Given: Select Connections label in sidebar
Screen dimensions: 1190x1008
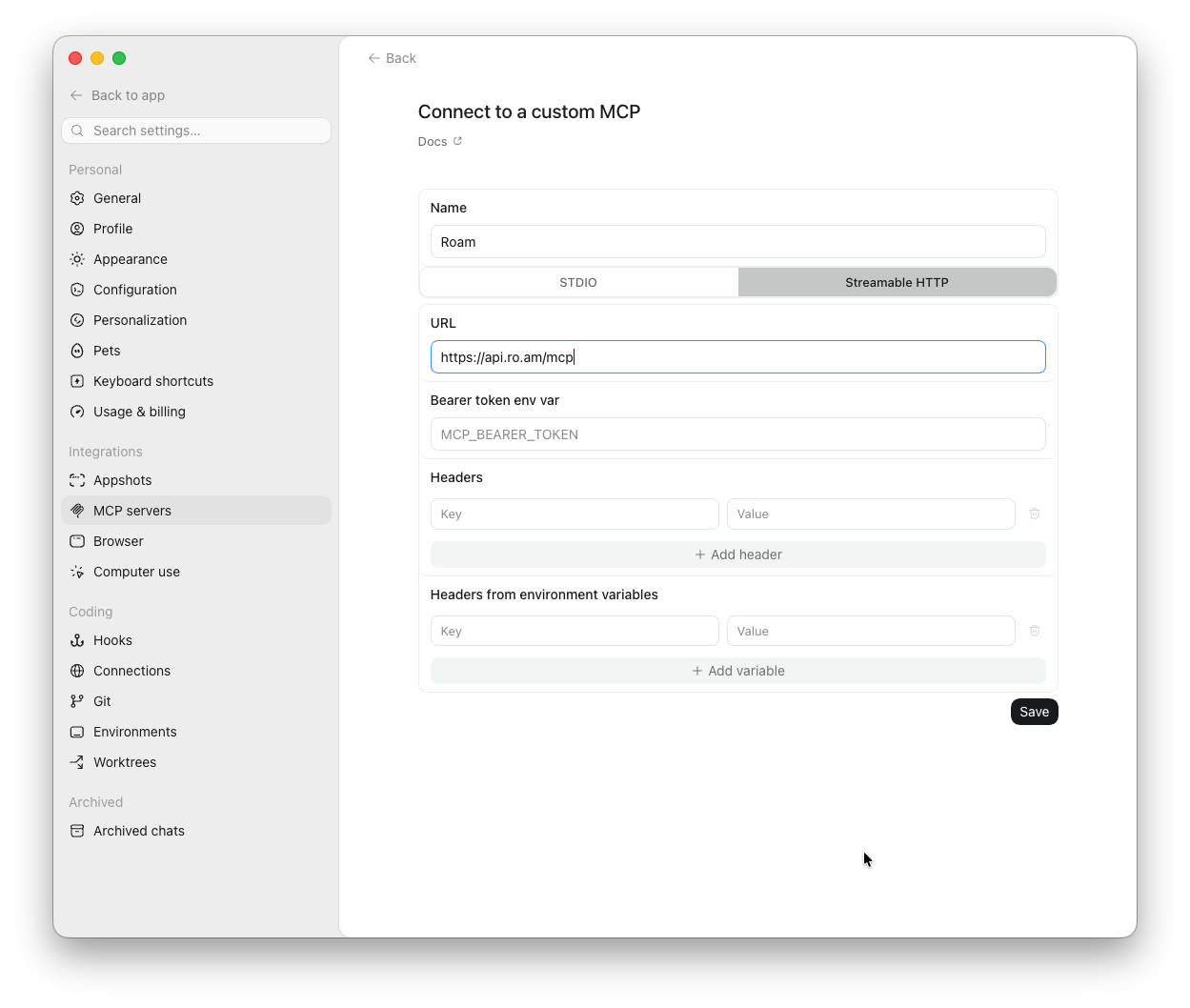Looking at the screenshot, I should pyautogui.click(x=132, y=671).
